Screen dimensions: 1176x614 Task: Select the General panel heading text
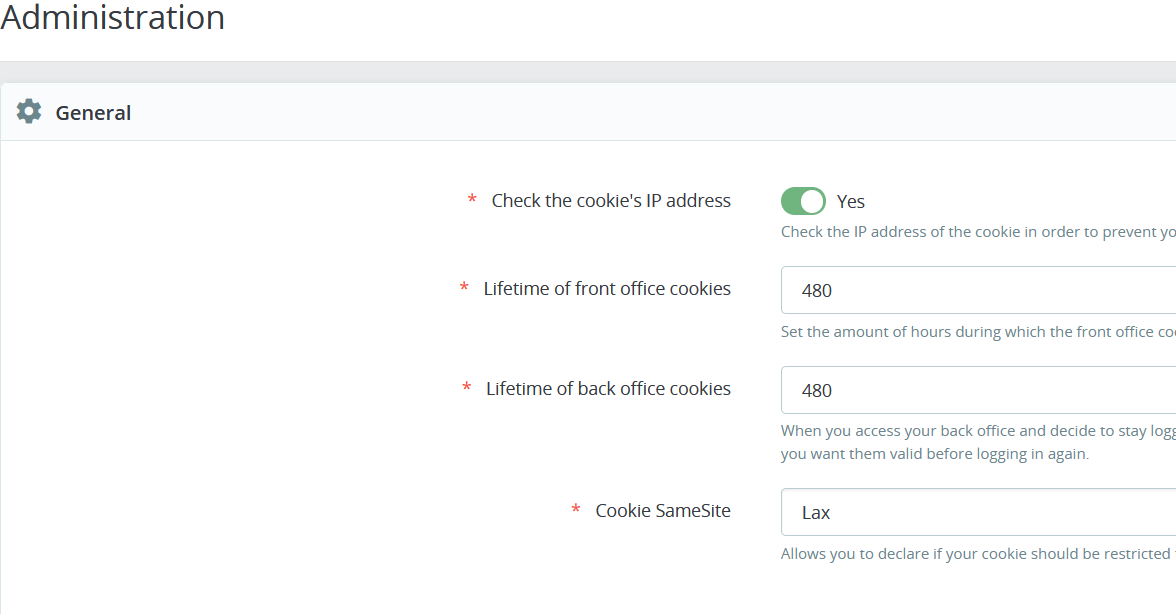(x=93, y=113)
